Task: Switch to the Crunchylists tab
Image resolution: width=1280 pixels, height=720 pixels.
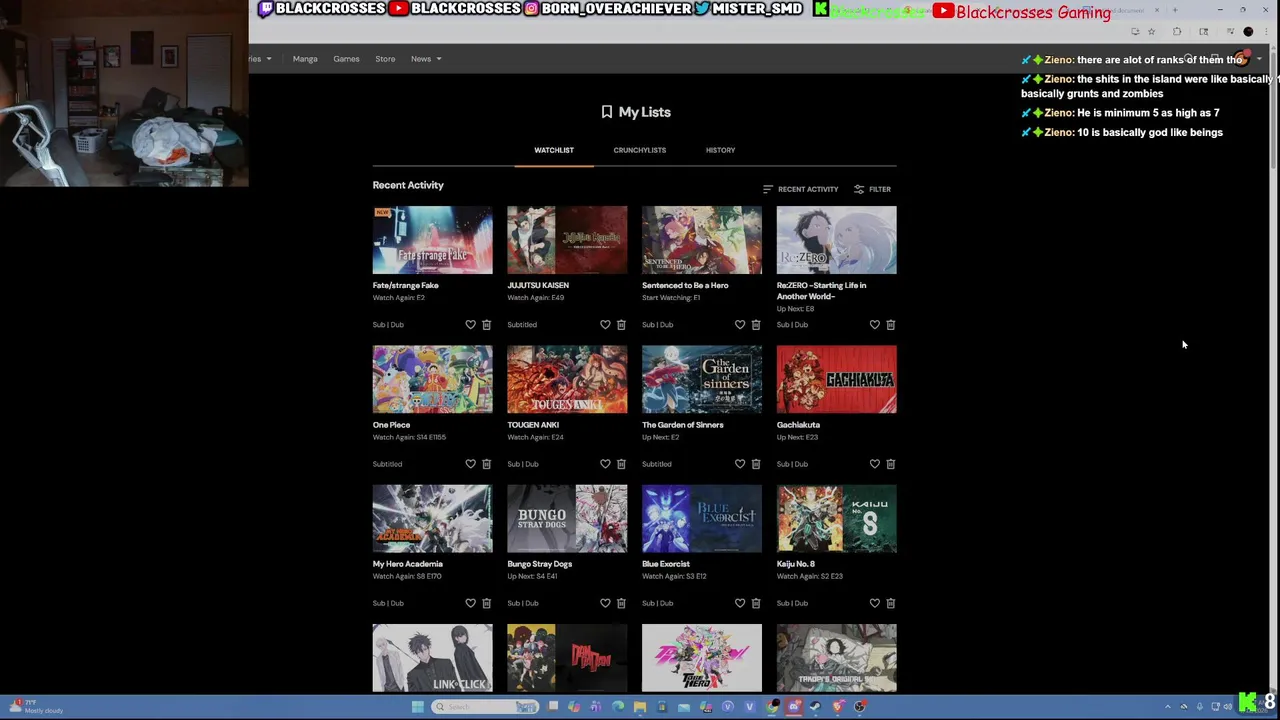Action: [x=640, y=150]
